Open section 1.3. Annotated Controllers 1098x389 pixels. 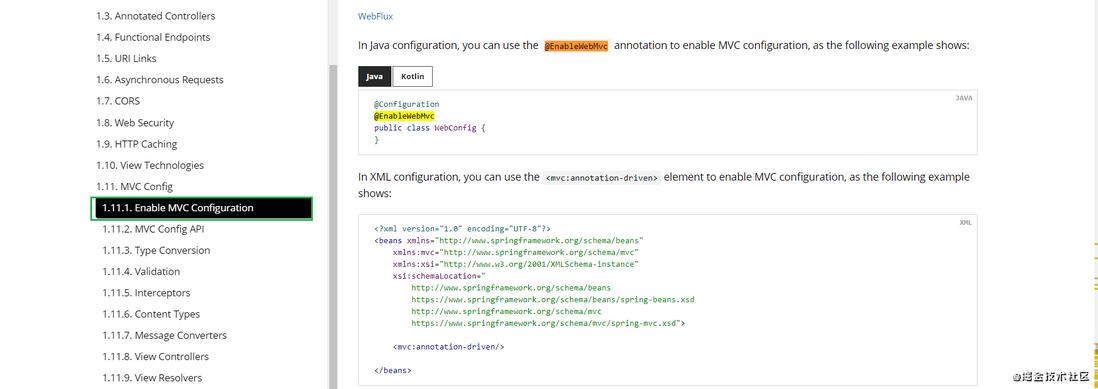[155, 16]
